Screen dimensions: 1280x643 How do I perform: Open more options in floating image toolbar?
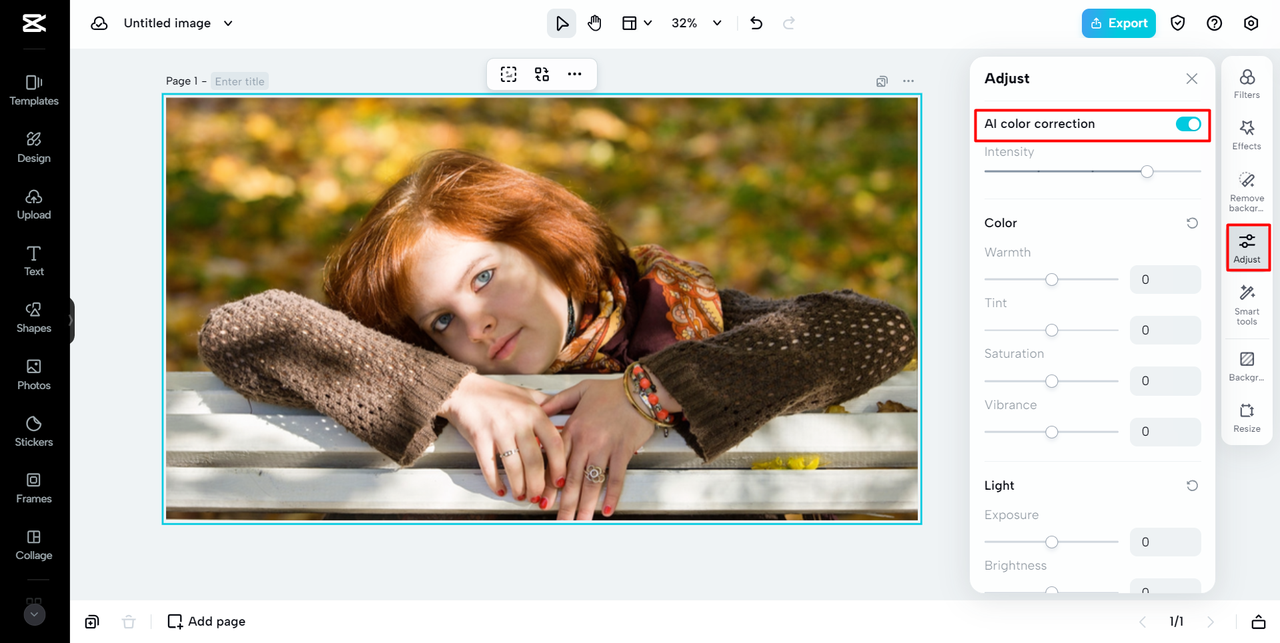pyautogui.click(x=574, y=74)
